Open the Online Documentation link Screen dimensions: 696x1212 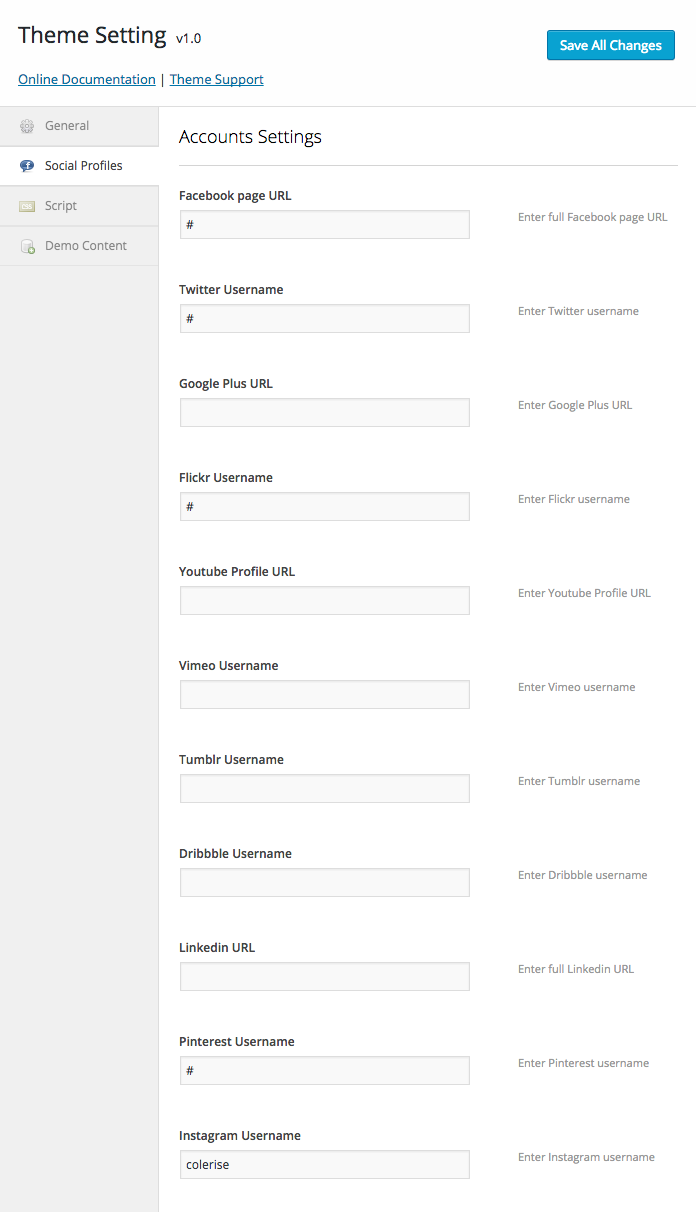point(87,79)
